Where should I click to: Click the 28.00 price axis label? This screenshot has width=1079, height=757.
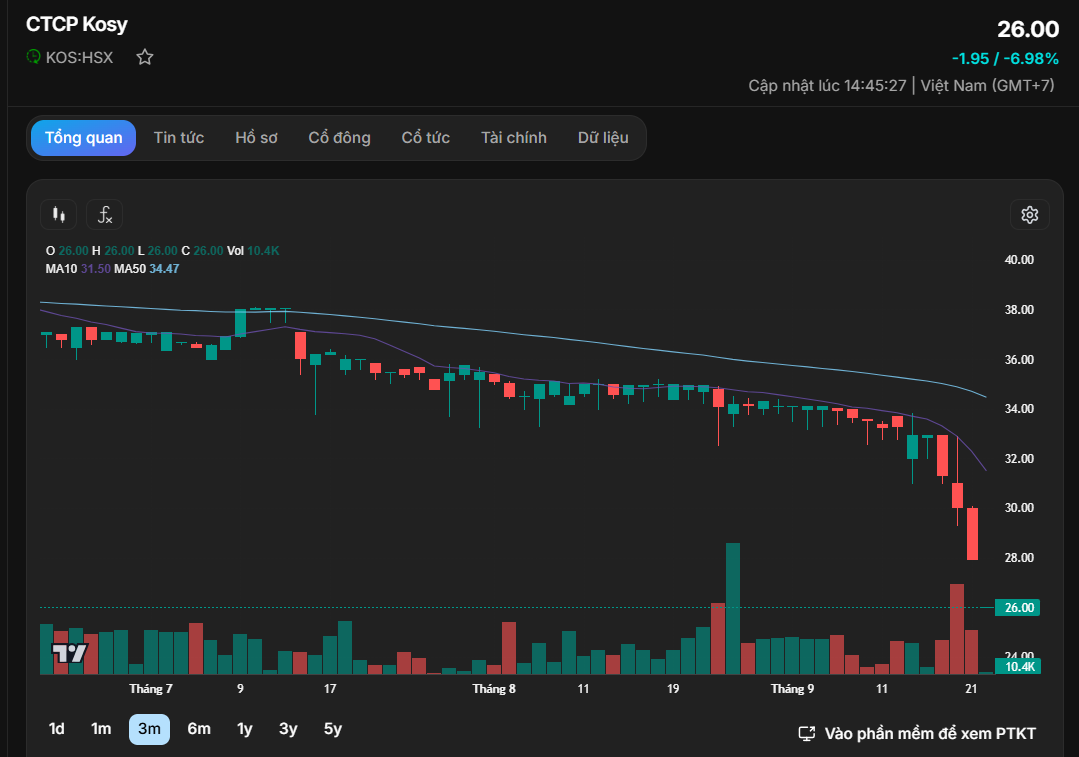1019,557
